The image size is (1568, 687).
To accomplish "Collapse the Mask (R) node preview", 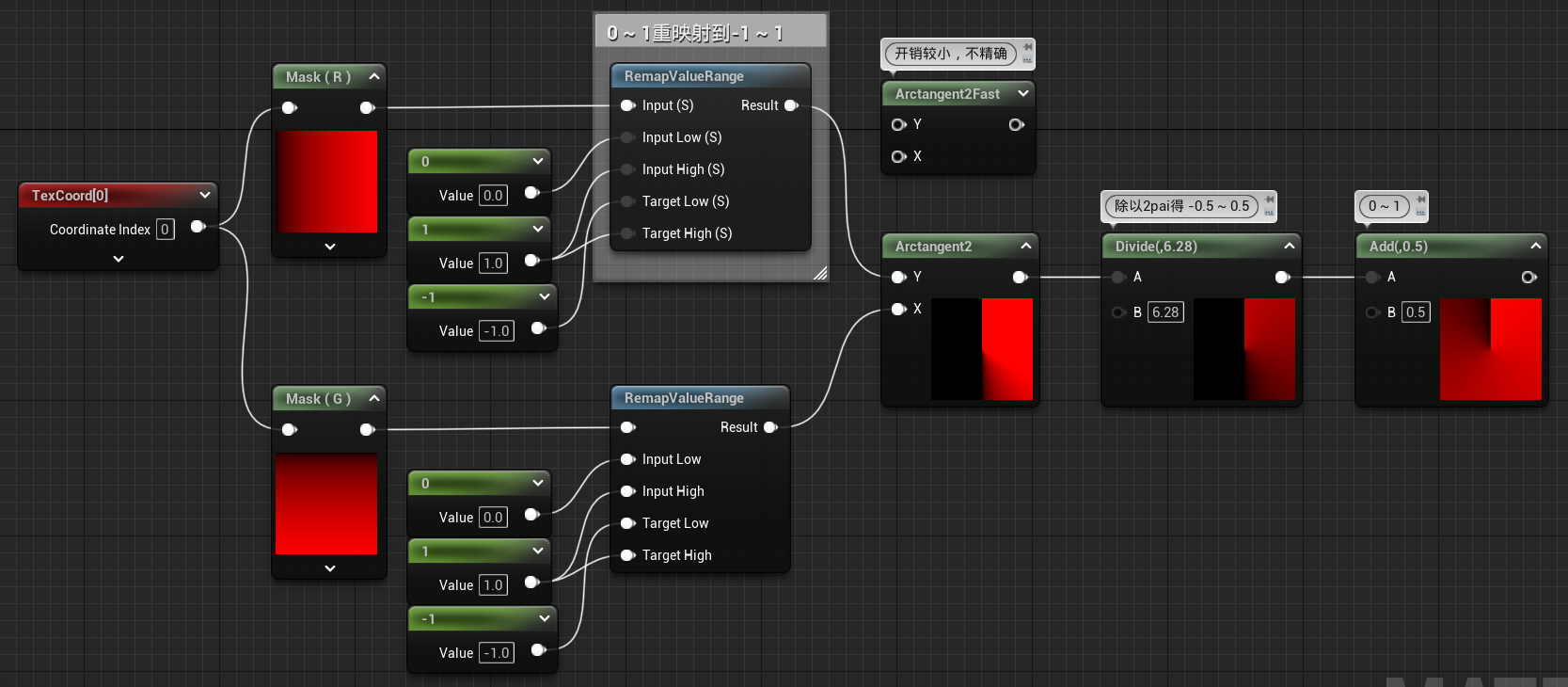I will [x=374, y=76].
